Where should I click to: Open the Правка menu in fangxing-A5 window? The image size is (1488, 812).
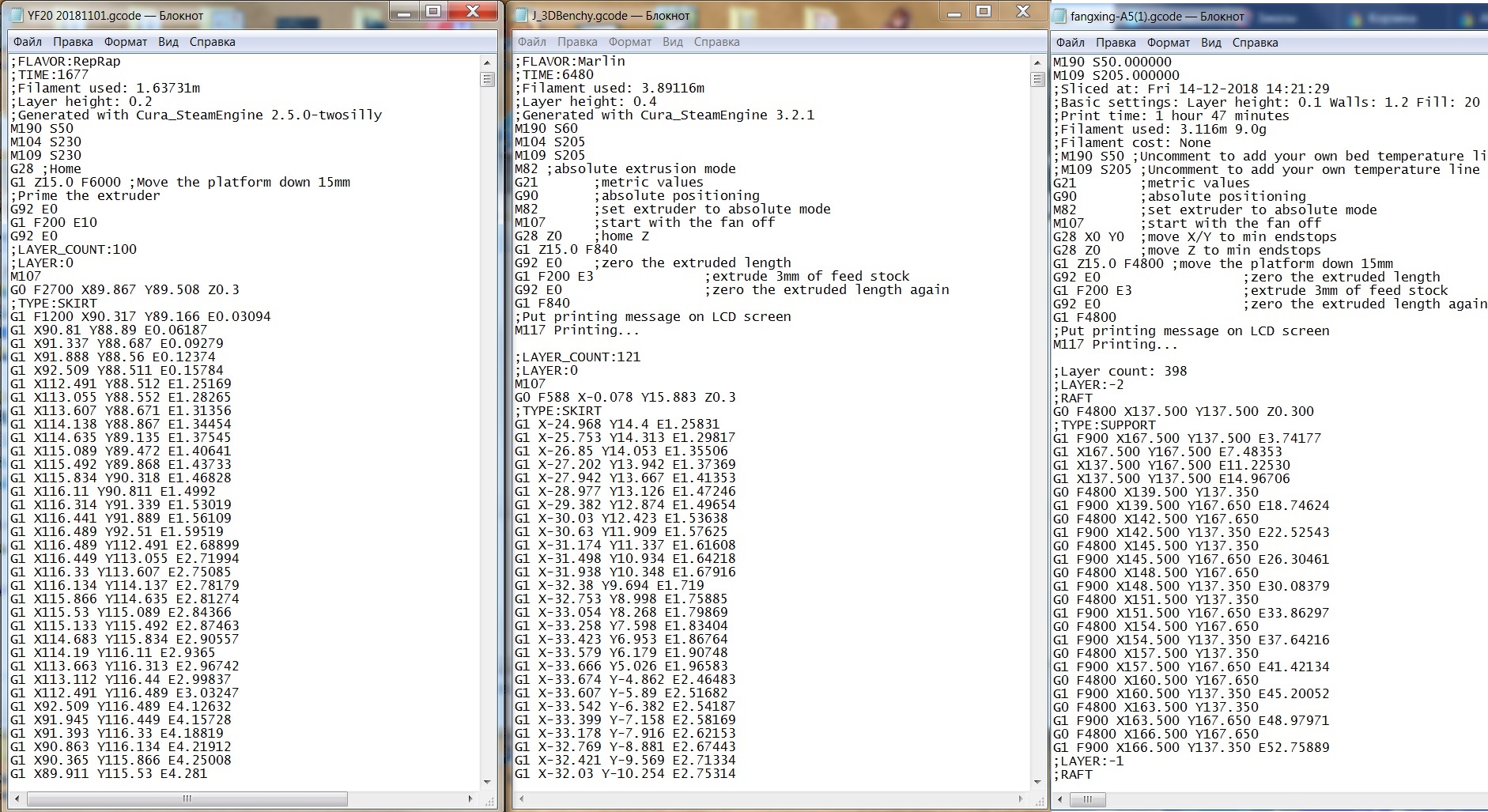[x=1116, y=43]
